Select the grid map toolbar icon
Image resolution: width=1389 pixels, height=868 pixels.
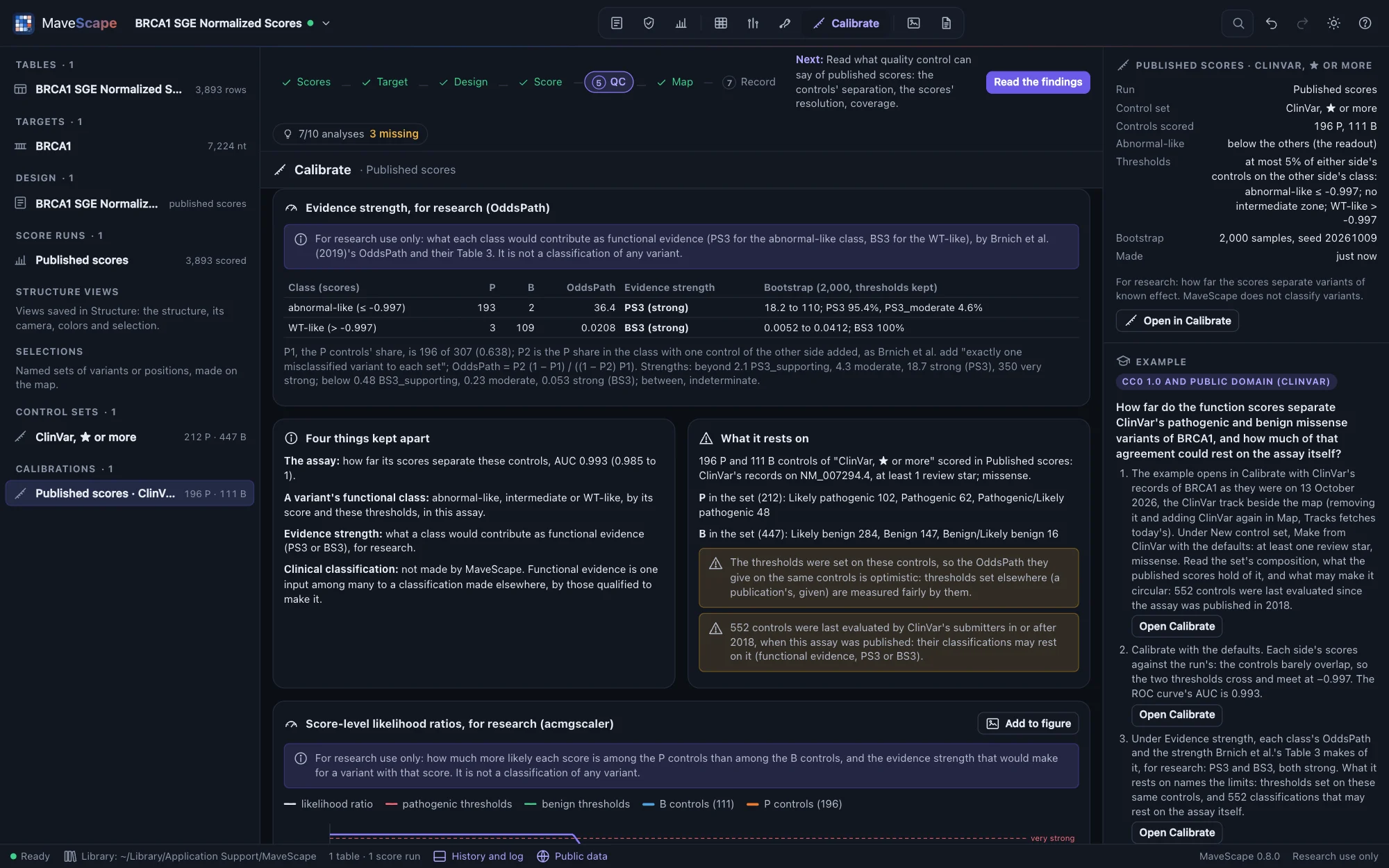click(x=720, y=23)
